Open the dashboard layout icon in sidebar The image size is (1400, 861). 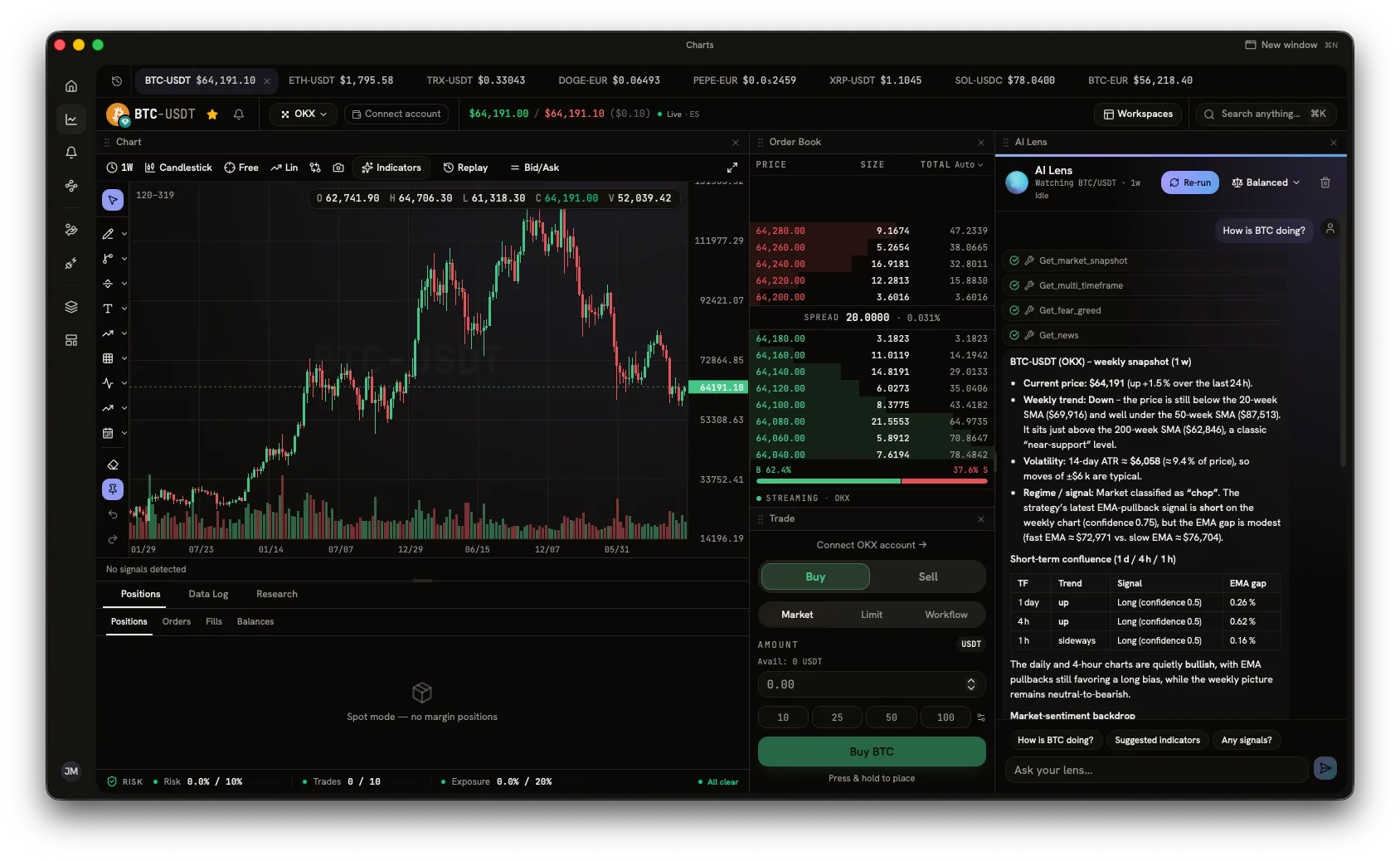(x=71, y=340)
